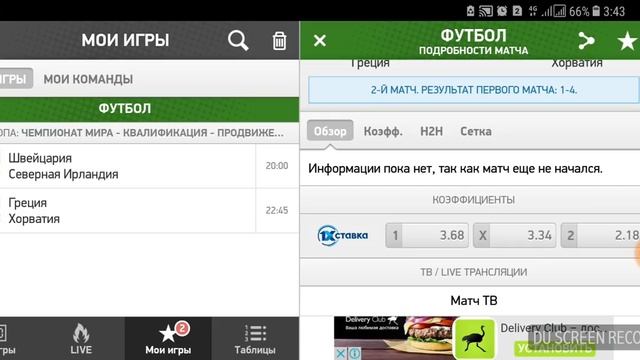Tap the ad info icon
Image resolution: width=640 pixels, height=360 pixels.
(x=355, y=353)
